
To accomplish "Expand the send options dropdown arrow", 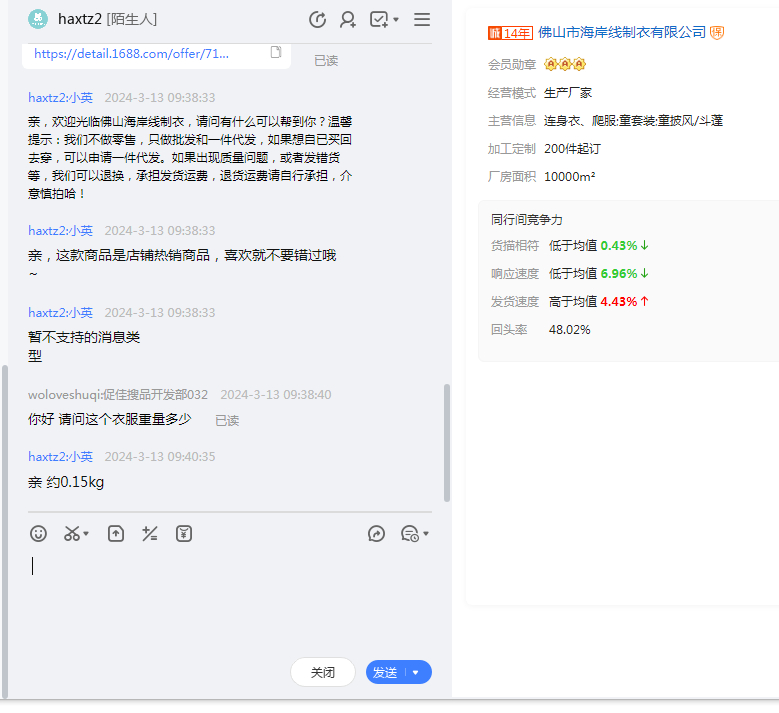I will pyautogui.click(x=416, y=673).
